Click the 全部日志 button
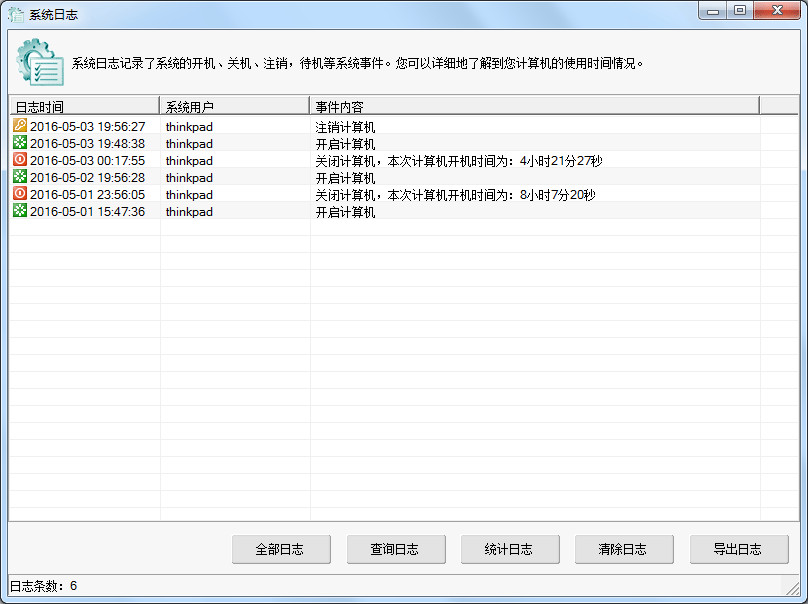 tap(281, 549)
